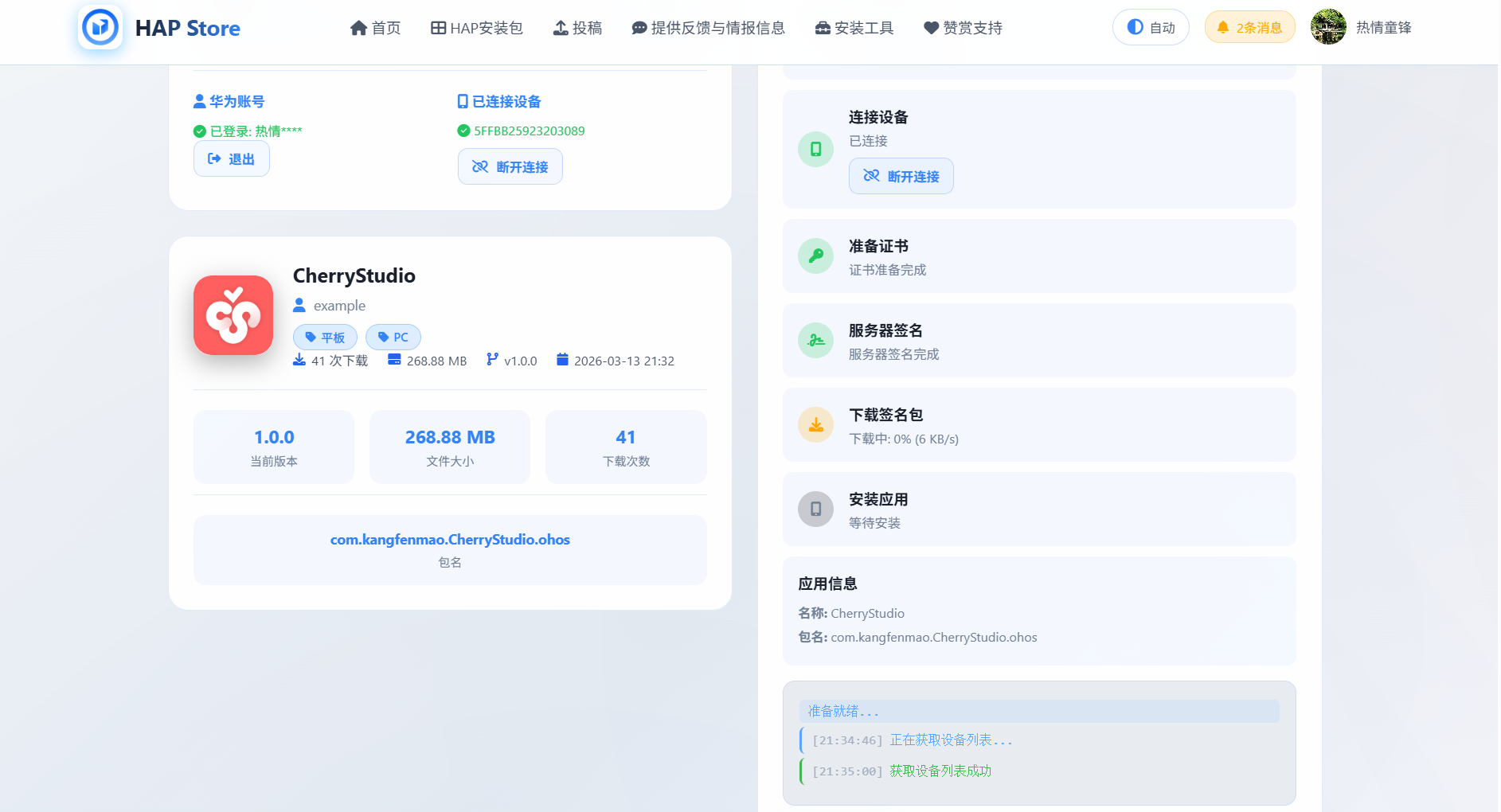Click the calendar date icon
This screenshot has width=1501, height=812.
(562, 360)
